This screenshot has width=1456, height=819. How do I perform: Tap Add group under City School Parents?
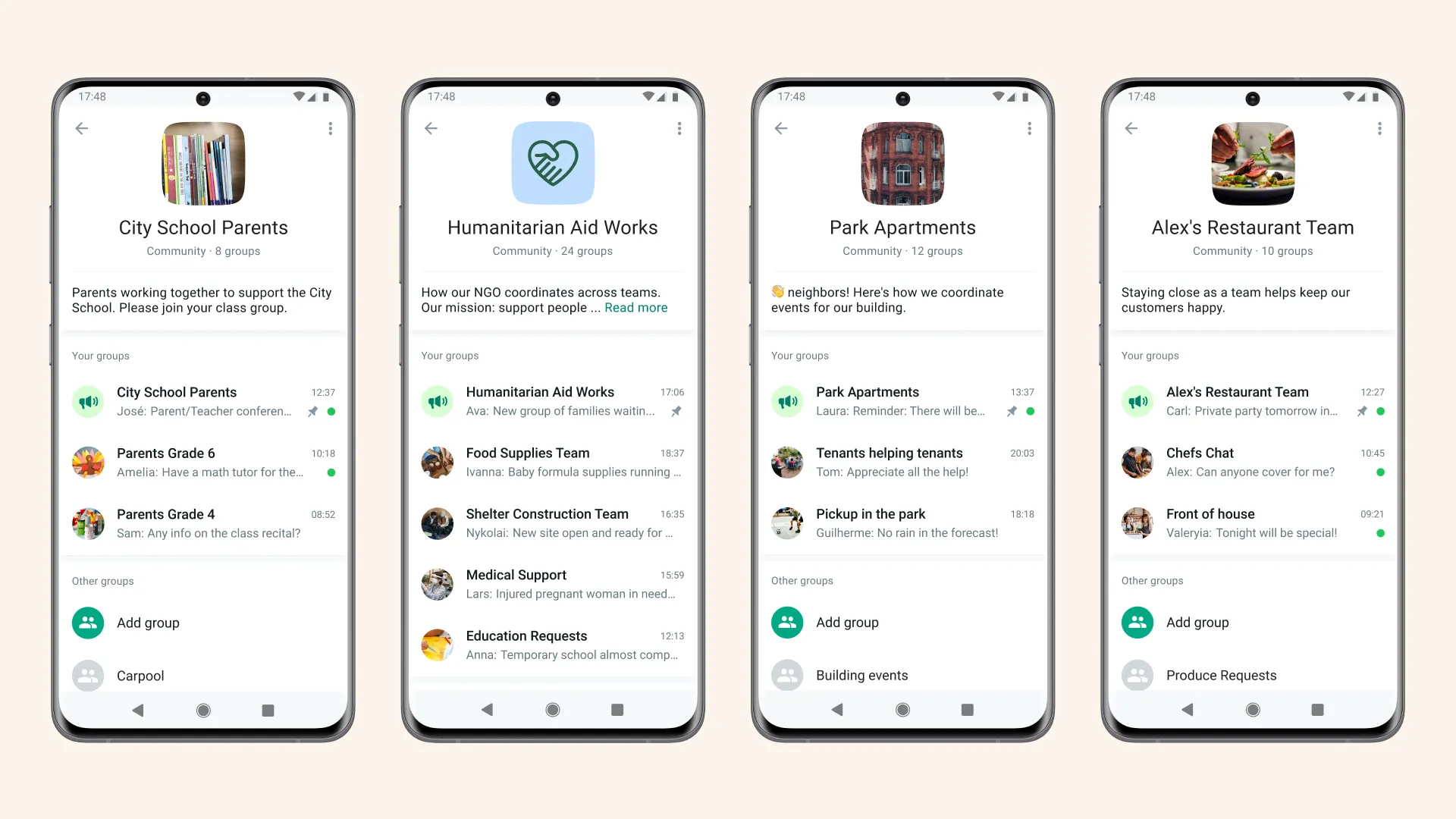click(x=148, y=622)
